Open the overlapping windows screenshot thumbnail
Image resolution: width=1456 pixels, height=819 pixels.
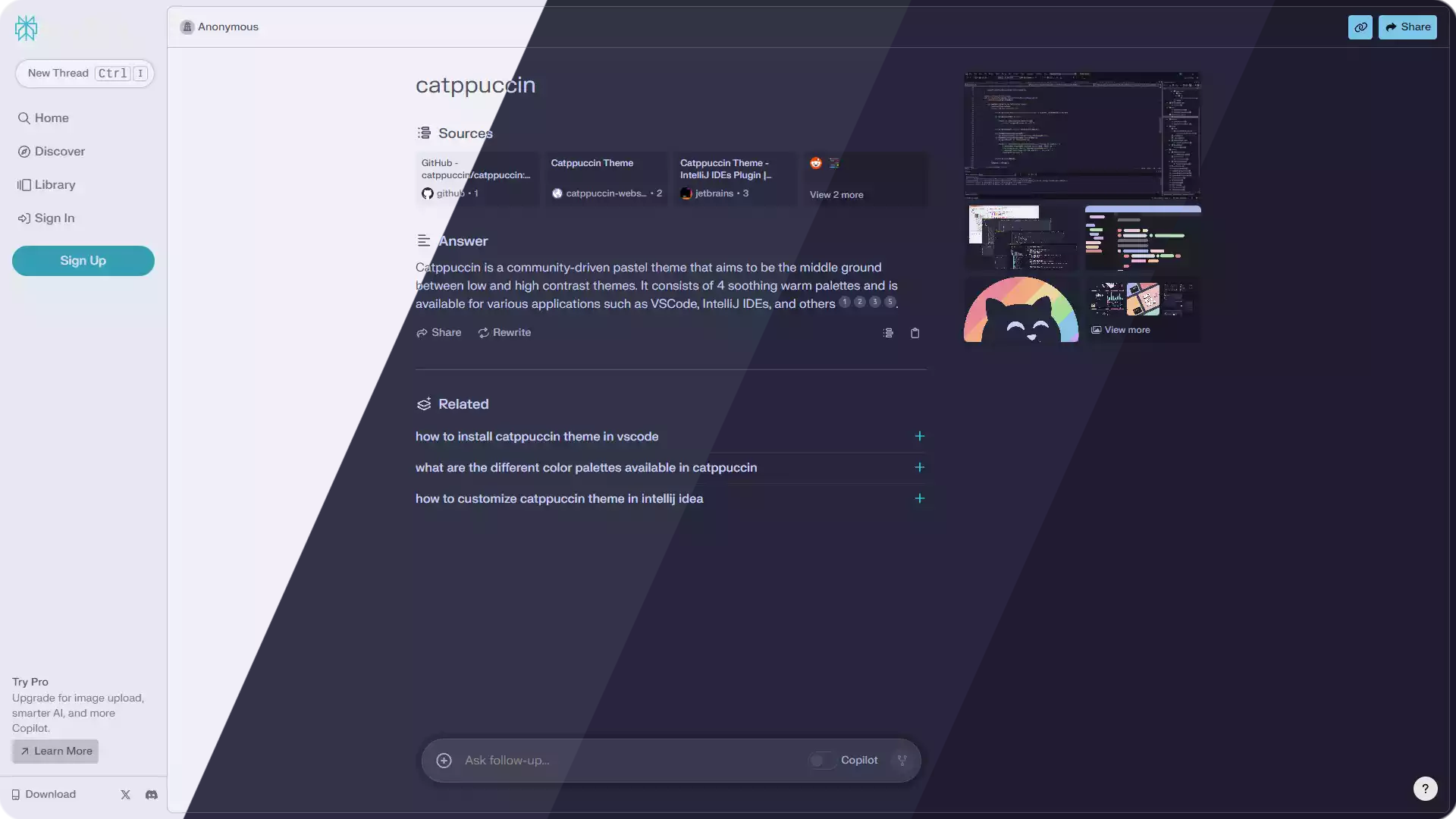tap(1021, 237)
